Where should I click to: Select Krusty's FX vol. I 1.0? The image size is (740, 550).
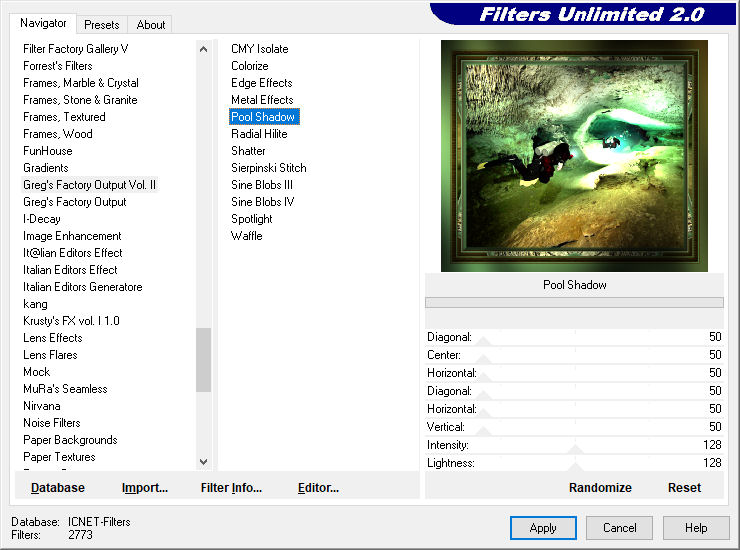point(71,321)
